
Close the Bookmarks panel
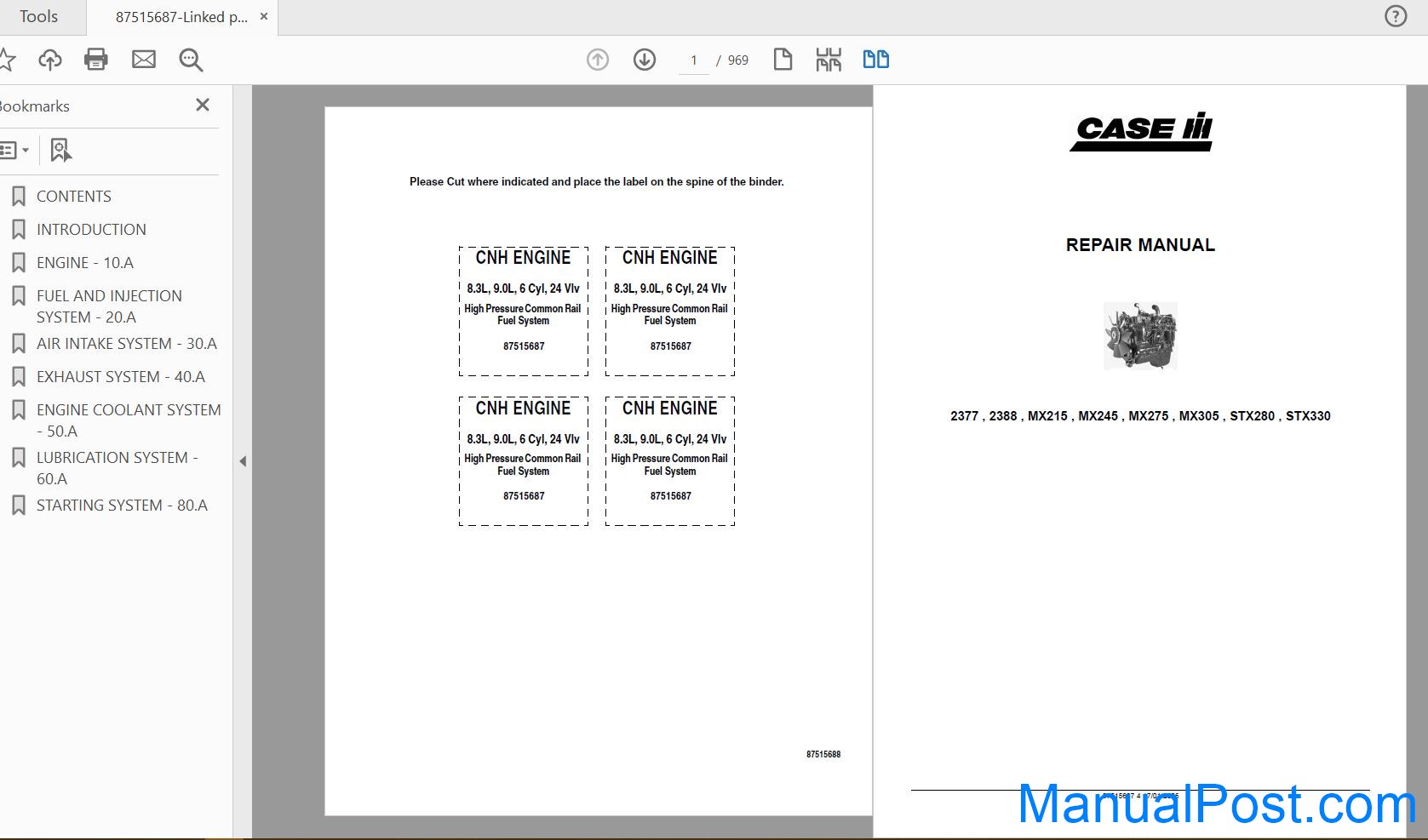(x=203, y=105)
